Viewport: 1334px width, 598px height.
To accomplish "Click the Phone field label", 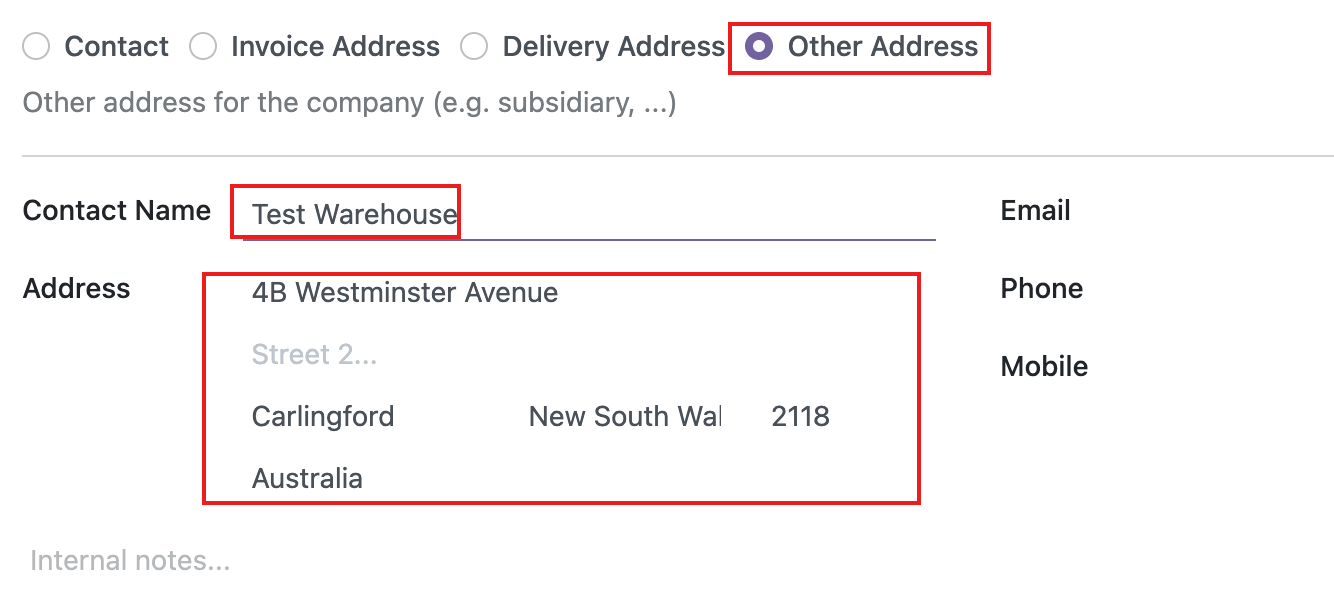I will click(x=1041, y=288).
